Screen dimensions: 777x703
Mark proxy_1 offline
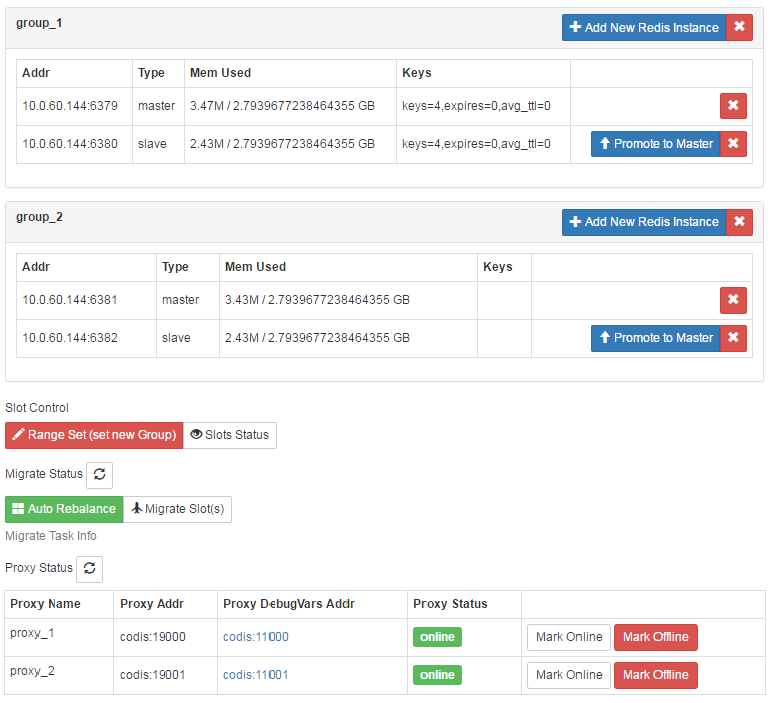656,637
